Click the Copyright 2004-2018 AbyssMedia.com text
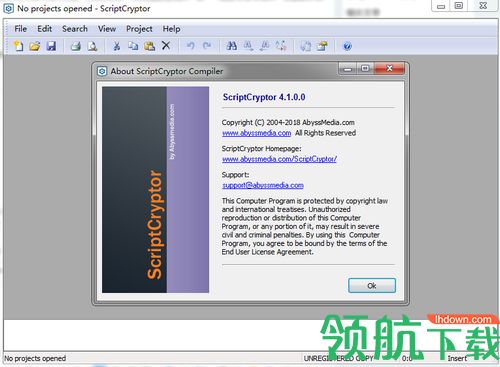 288,122
